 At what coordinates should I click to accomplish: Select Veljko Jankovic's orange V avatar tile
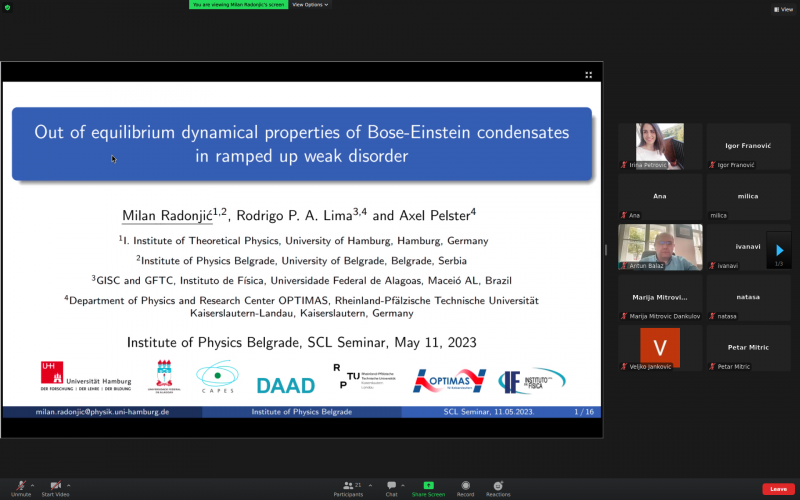pyautogui.click(x=660, y=348)
